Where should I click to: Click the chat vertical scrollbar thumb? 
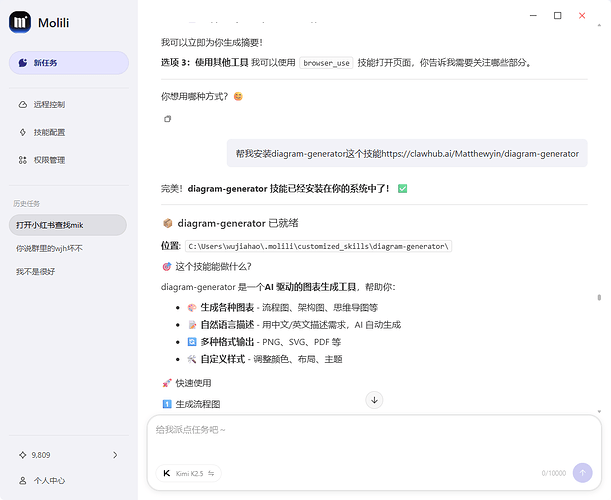(x=599, y=297)
